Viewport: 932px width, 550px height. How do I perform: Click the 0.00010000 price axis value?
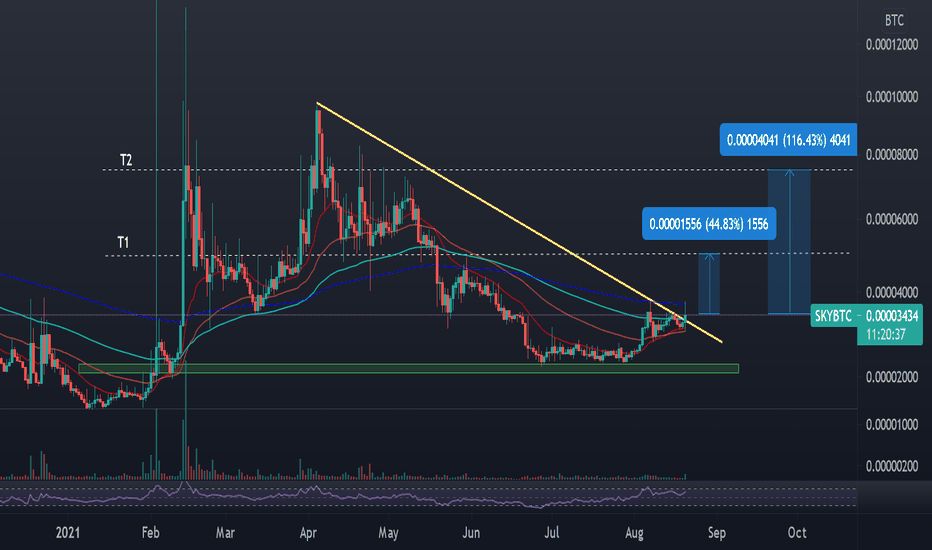pyautogui.click(x=892, y=97)
